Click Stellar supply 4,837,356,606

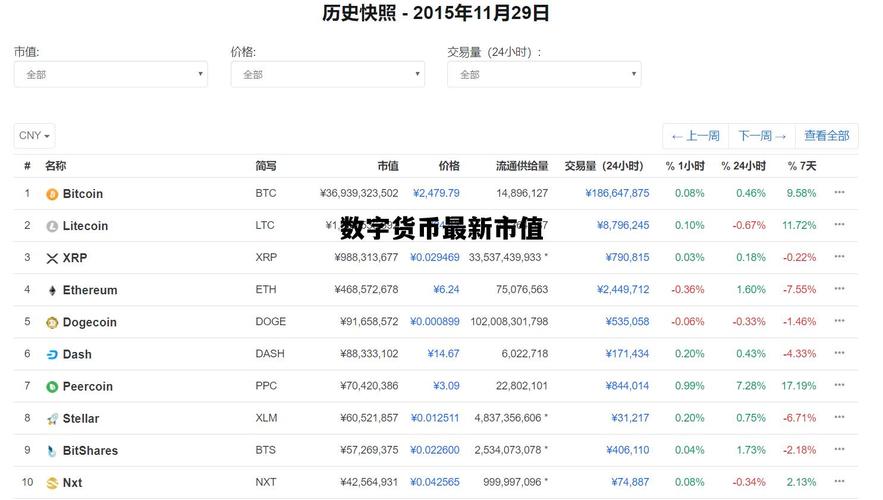point(508,418)
